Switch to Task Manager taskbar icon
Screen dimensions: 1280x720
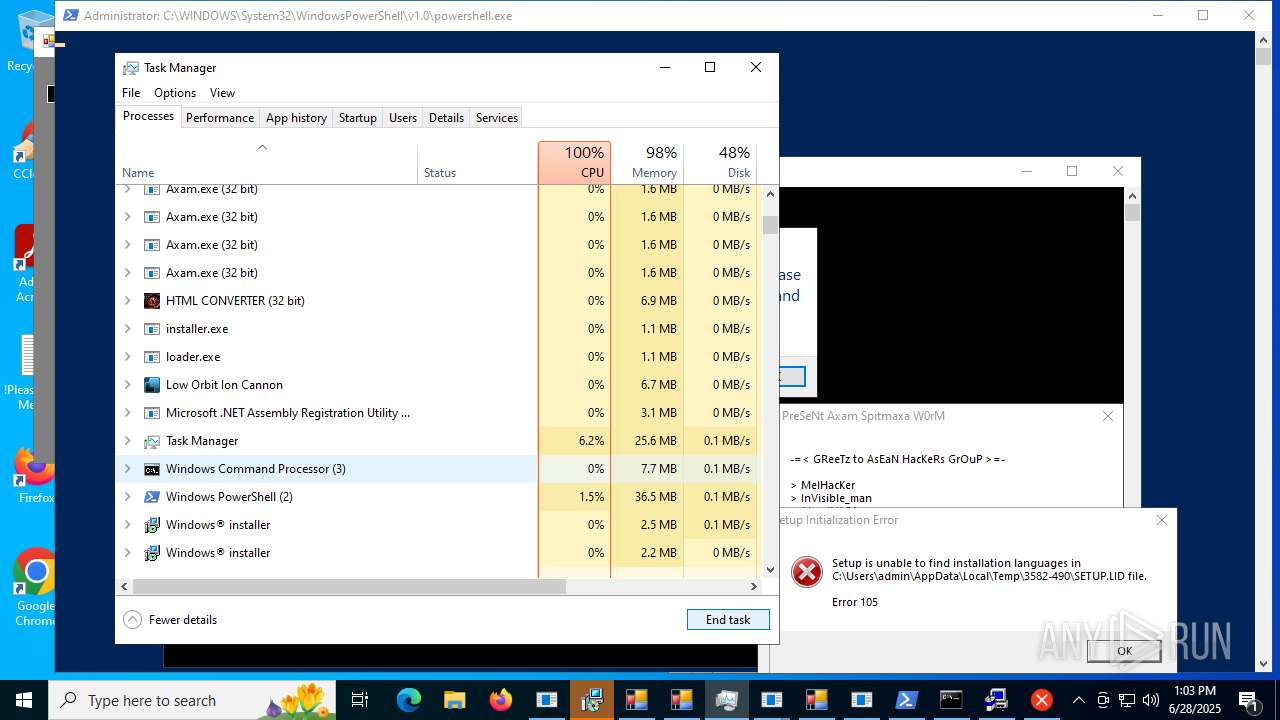point(727,700)
